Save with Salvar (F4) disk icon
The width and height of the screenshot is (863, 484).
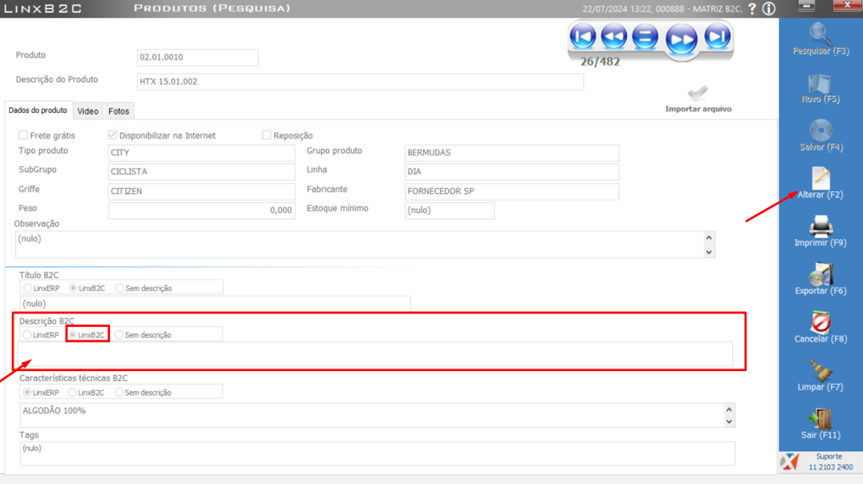[x=821, y=130]
